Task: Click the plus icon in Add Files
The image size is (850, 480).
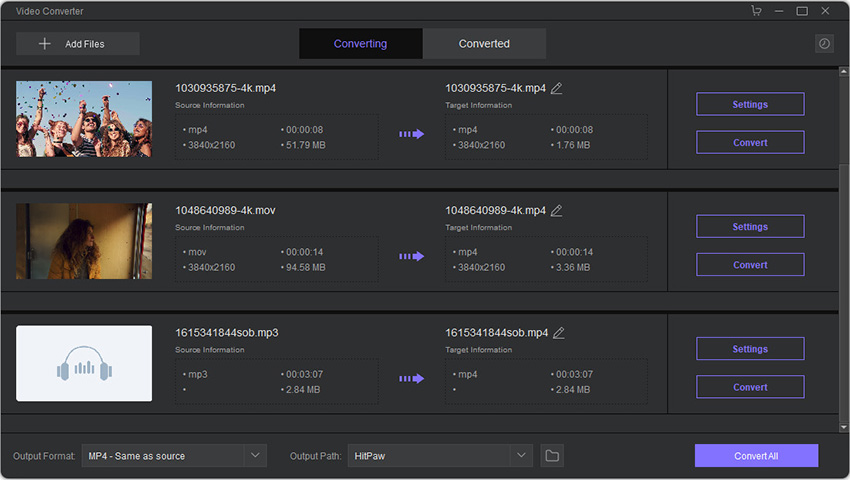Action: pos(44,44)
